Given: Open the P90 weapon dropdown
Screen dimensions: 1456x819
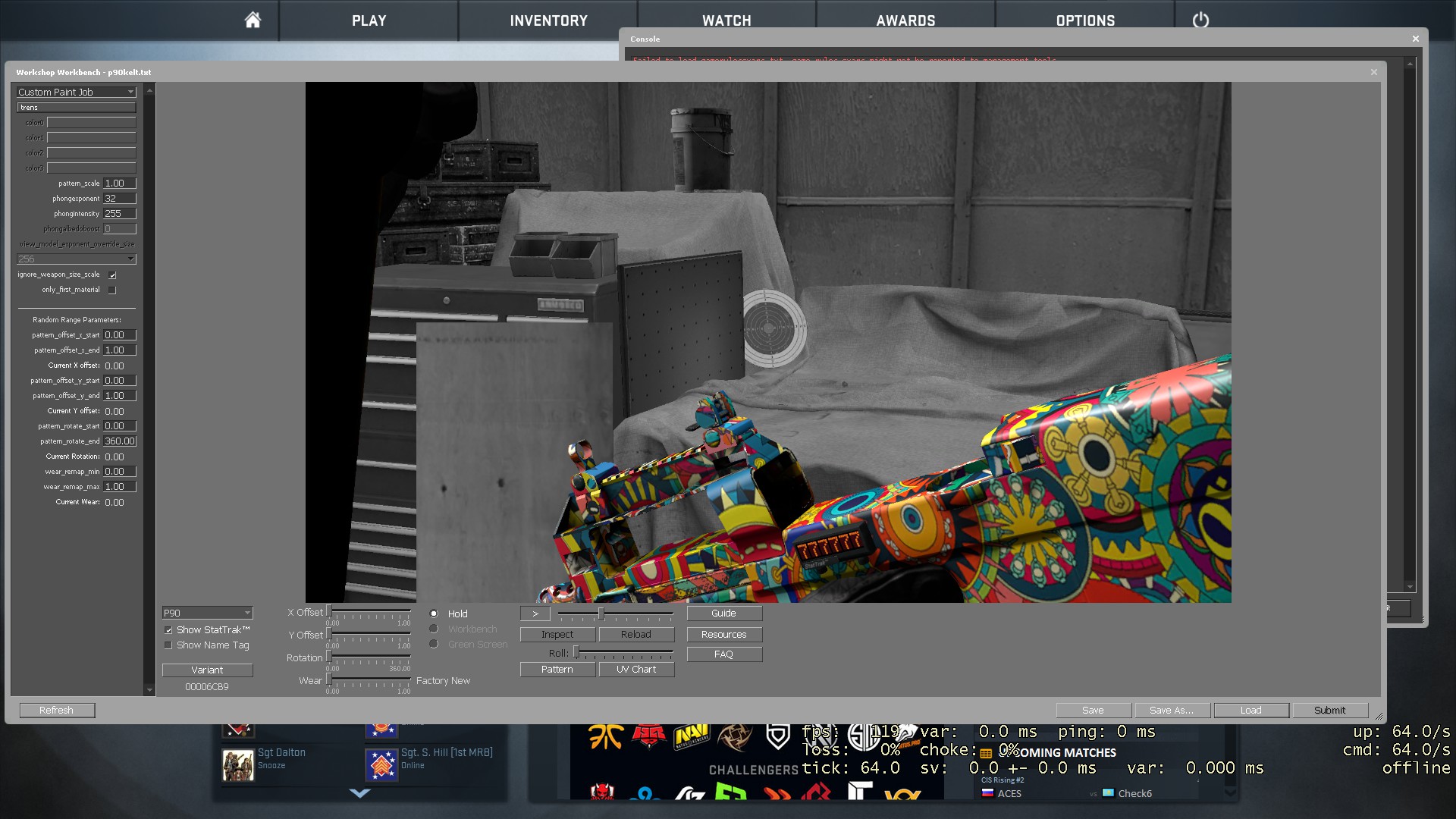Looking at the screenshot, I should tap(207, 613).
